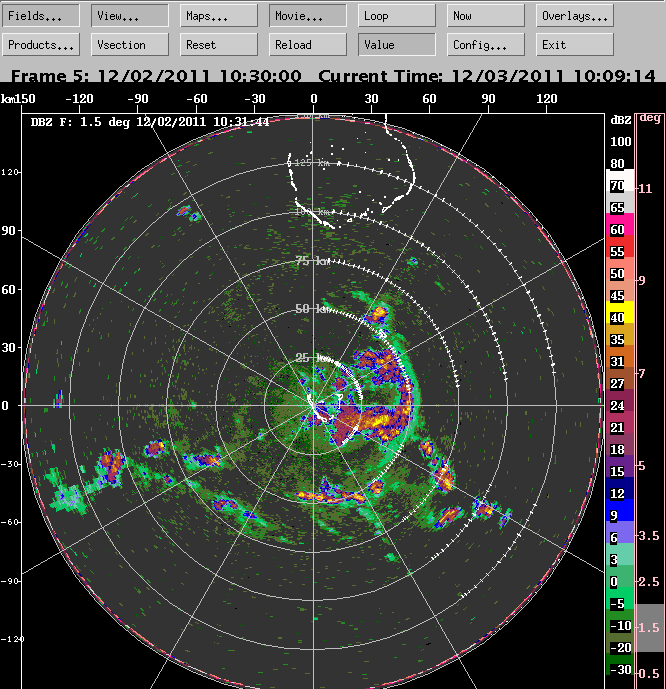Click the 35 dBZ gold color swatch
The image size is (666, 689).
tap(620, 334)
